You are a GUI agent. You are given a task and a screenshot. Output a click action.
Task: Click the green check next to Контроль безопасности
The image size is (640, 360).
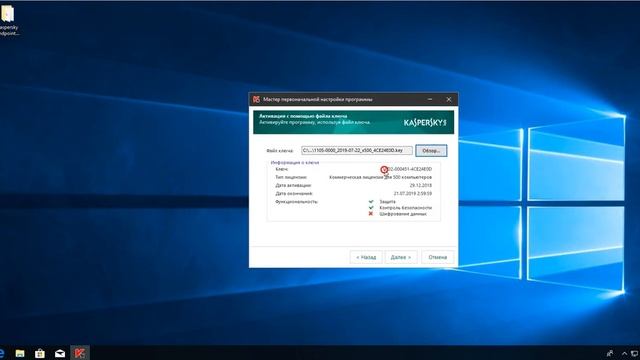click(x=371, y=207)
